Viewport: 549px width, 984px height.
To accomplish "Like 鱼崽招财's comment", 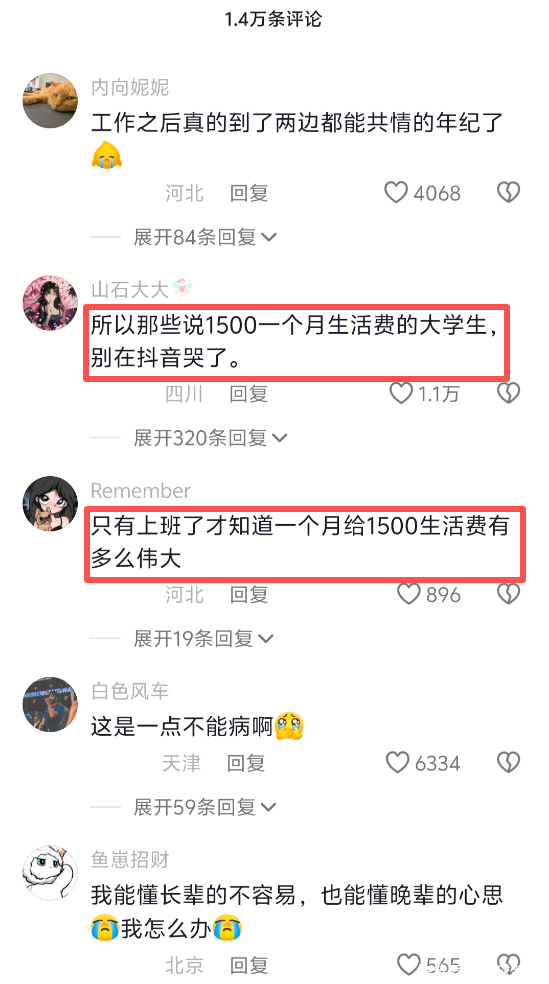I will click(x=409, y=965).
